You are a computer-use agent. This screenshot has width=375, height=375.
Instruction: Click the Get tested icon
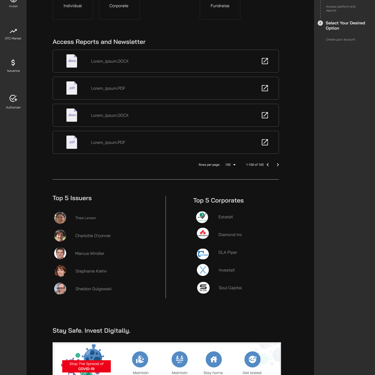click(x=252, y=359)
